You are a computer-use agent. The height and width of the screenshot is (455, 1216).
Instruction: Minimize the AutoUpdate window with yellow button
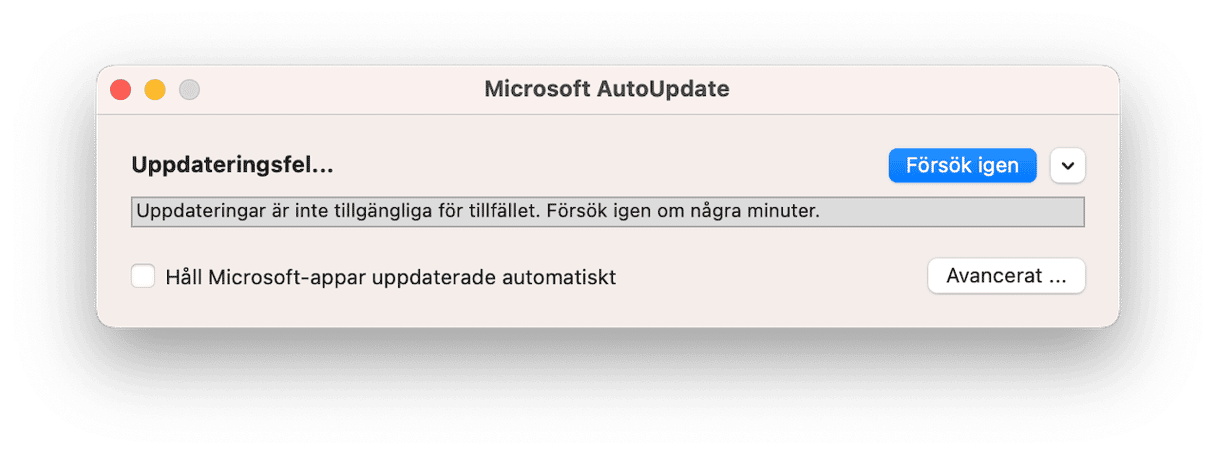(x=155, y=89)
